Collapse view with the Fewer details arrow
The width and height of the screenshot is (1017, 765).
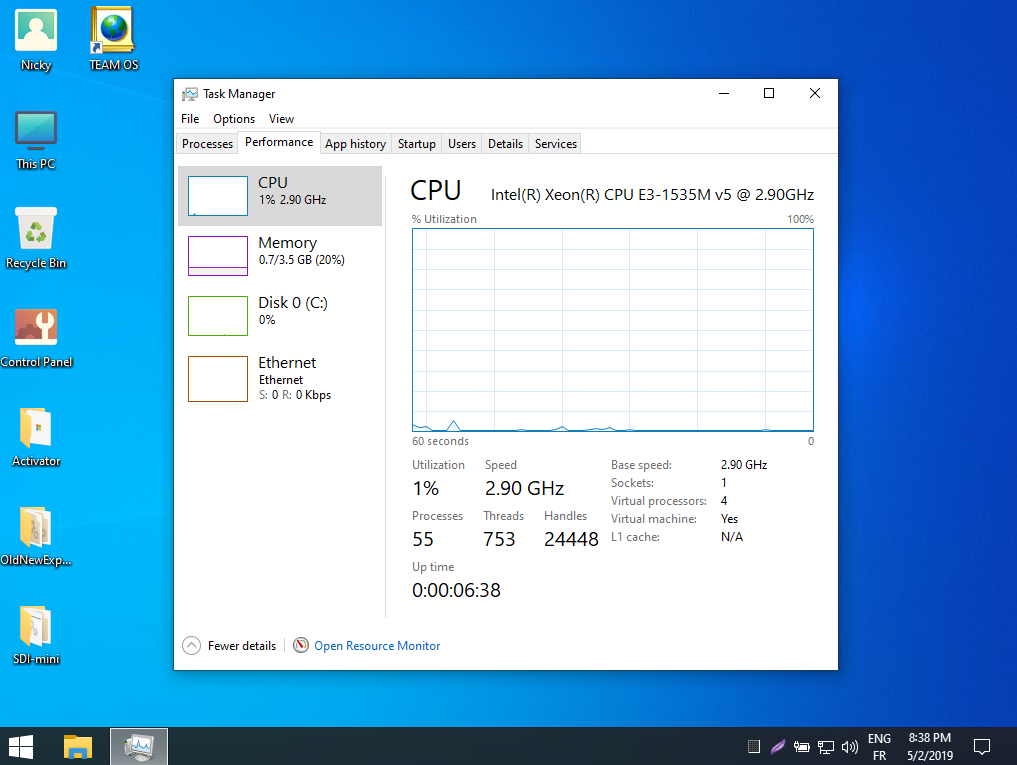[x=191, y=646]
